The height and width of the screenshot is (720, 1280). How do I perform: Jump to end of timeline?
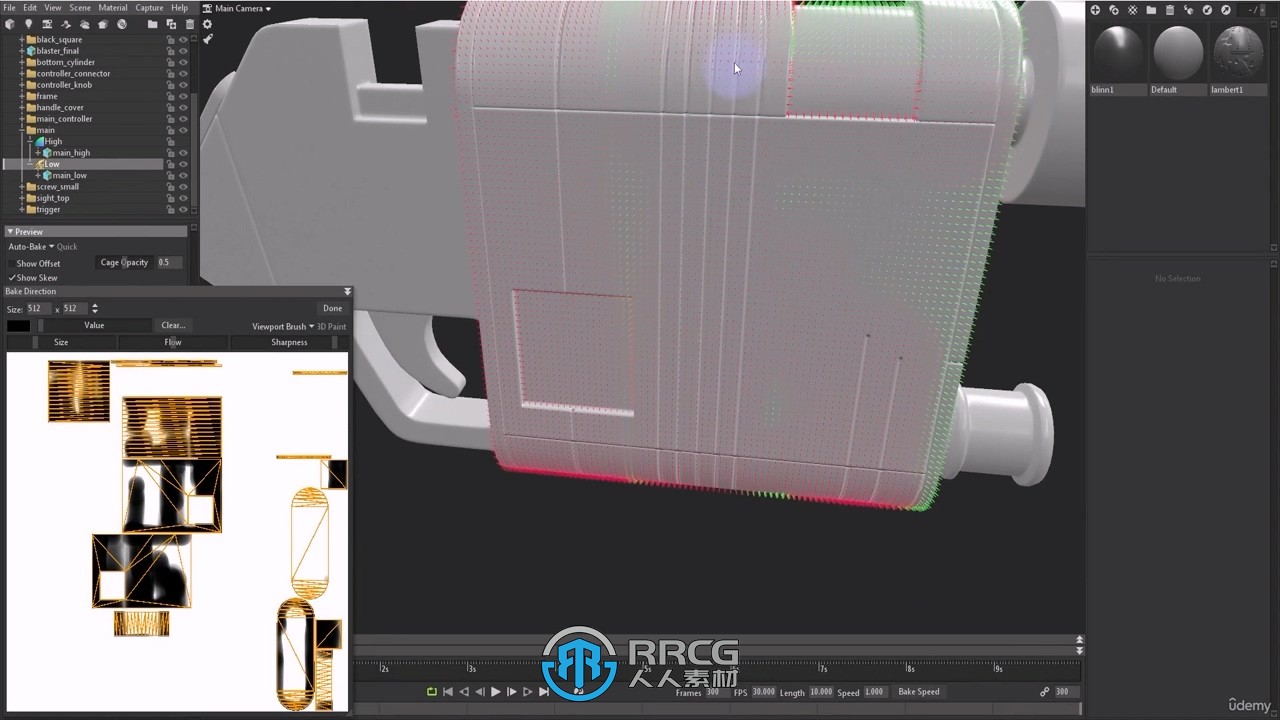(544, 692)
